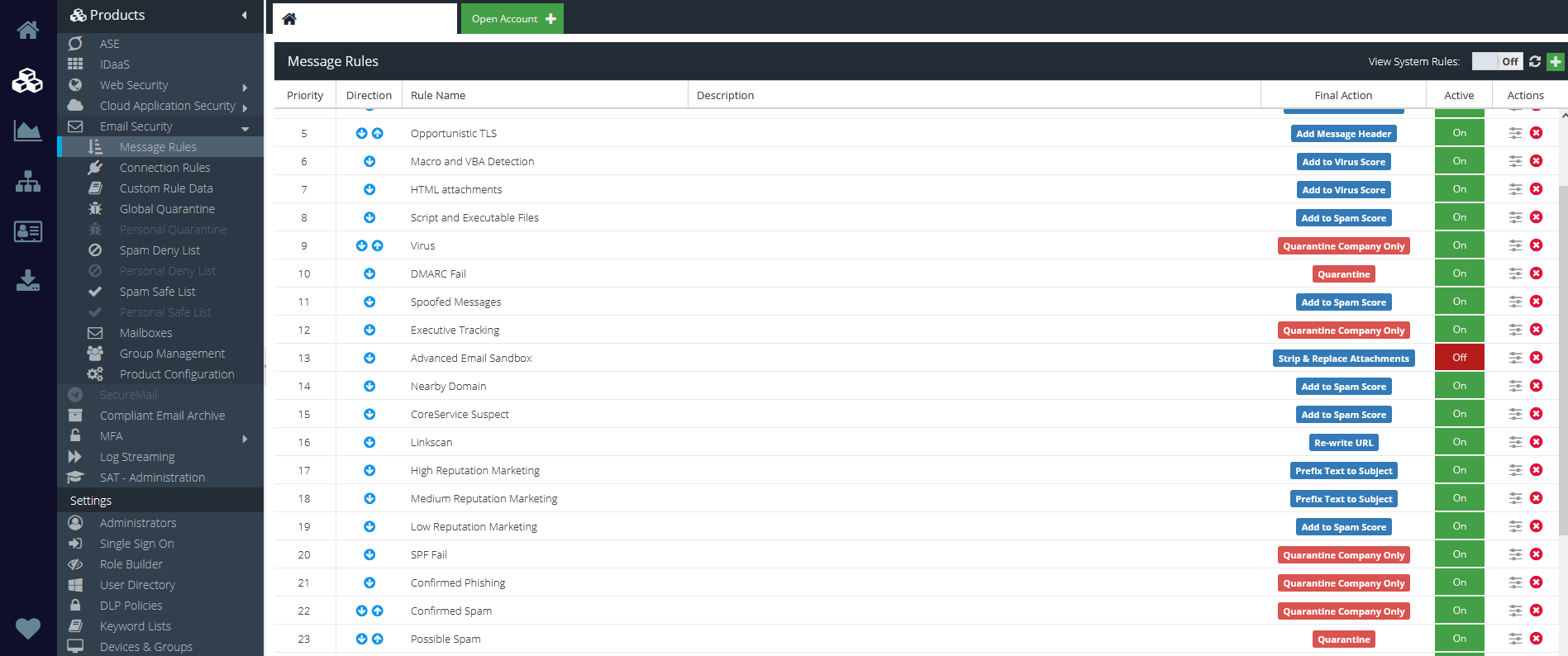This screenshot has height=656, width=1568.
Task: Open Spam Deny List menu item
Action: (160, 250)
